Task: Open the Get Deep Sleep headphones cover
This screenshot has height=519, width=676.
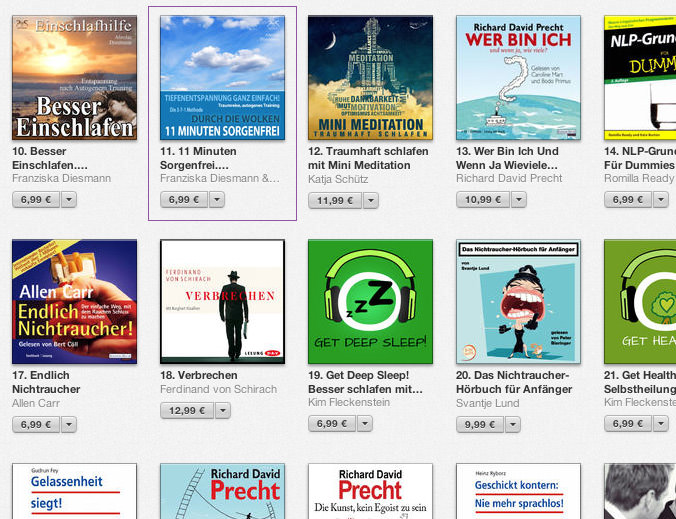Action: click(x=370, y=302)
